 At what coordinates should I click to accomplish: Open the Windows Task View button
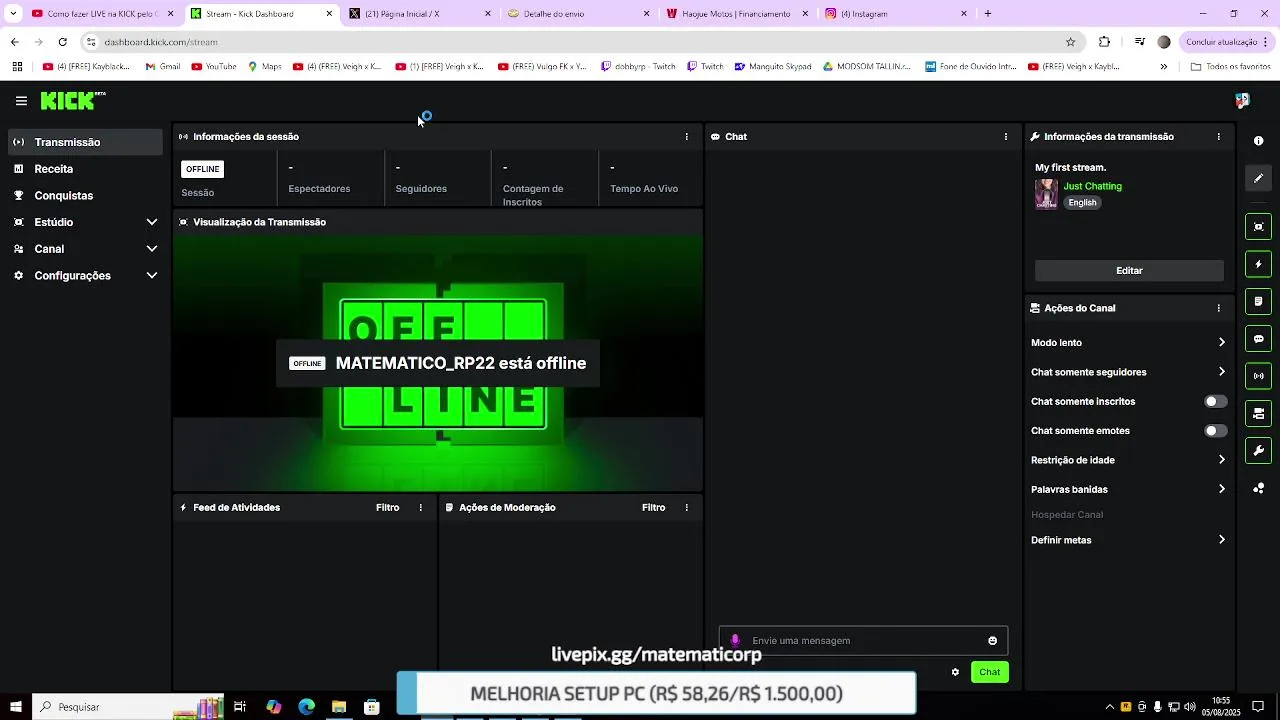click(240, 707)
